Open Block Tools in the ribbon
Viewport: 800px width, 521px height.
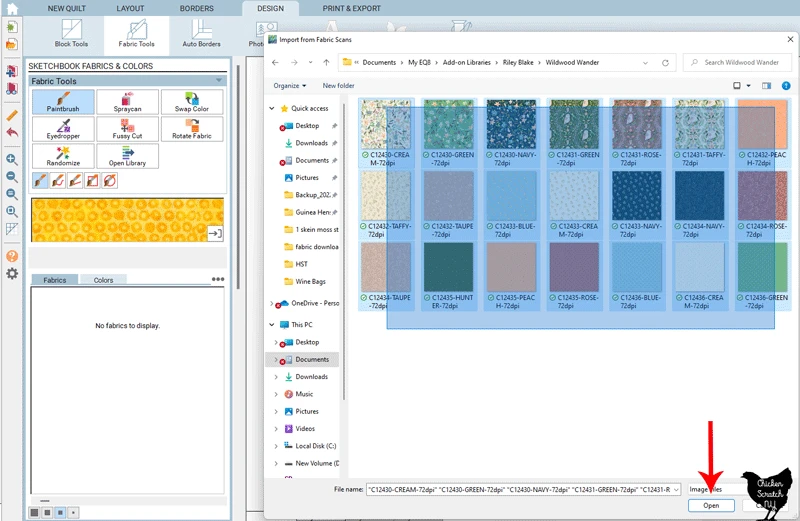[71, 34]
